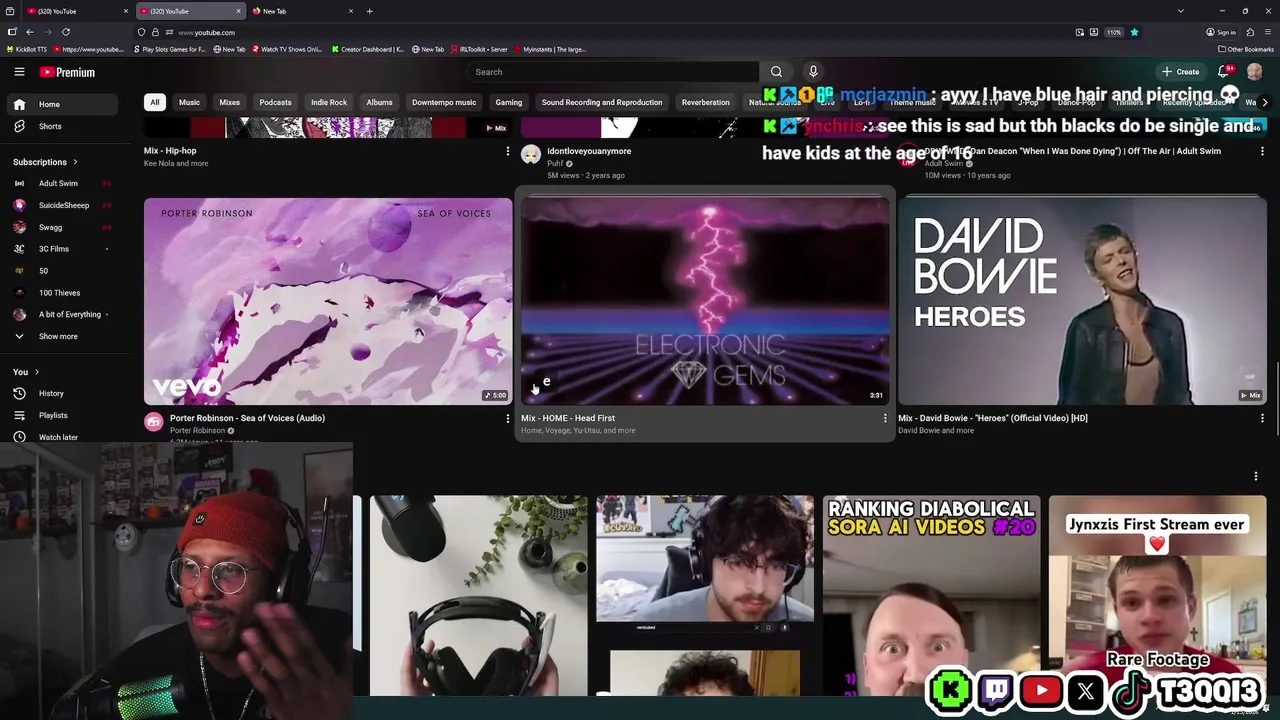Screen dimensions: 1280x720
Task: Open the SuicideSheeep channel subscription
Action: pyautogui.click(x=64, y=205)
